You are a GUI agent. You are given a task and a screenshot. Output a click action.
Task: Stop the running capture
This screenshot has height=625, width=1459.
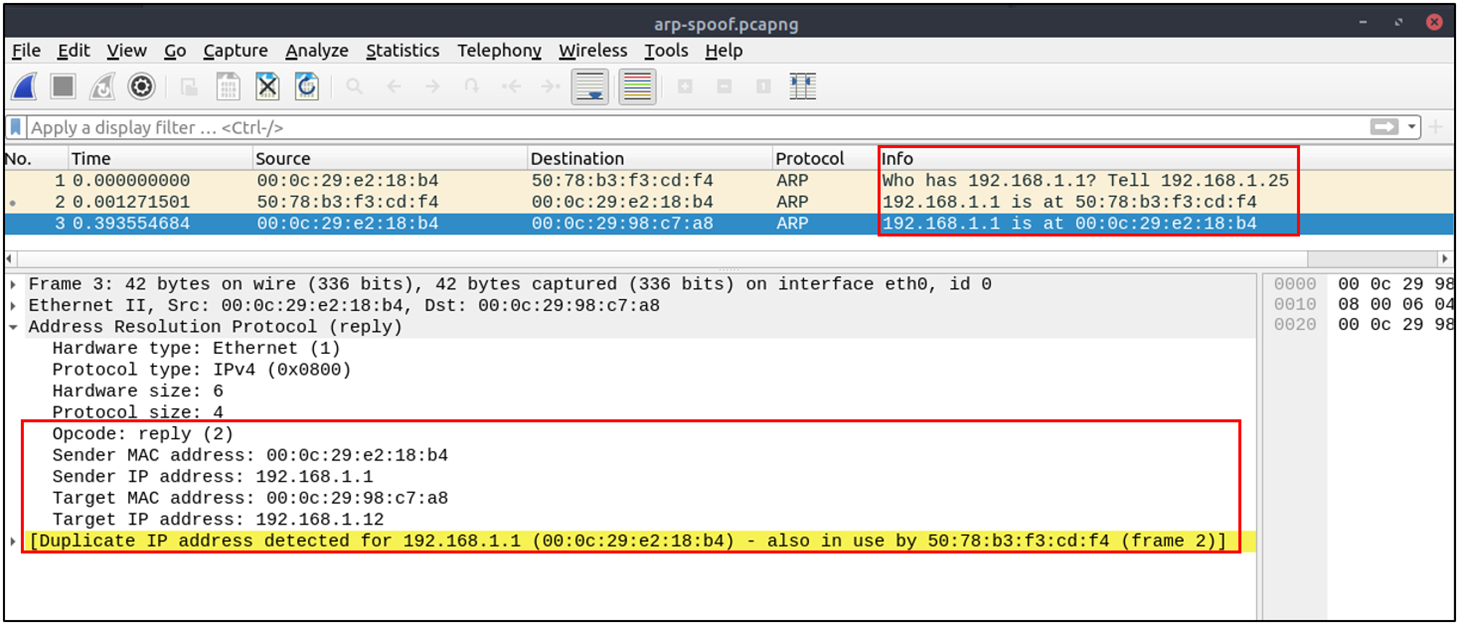click(x=63, y=87)
